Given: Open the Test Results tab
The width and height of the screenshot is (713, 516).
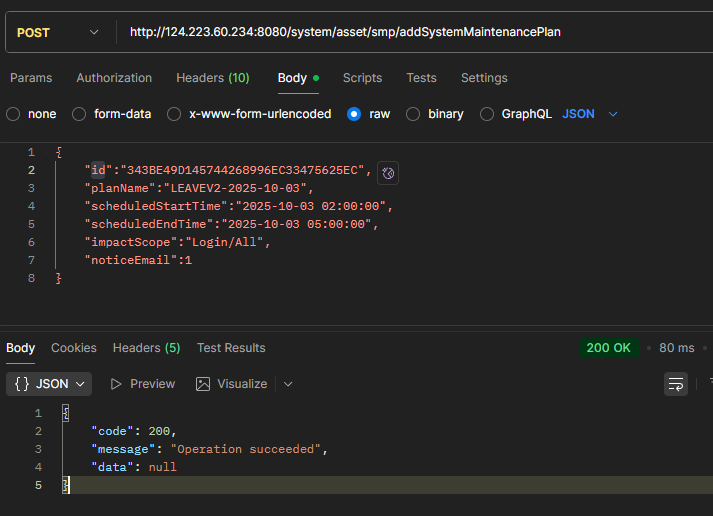Looking at the screenshot, I should 231,348.
